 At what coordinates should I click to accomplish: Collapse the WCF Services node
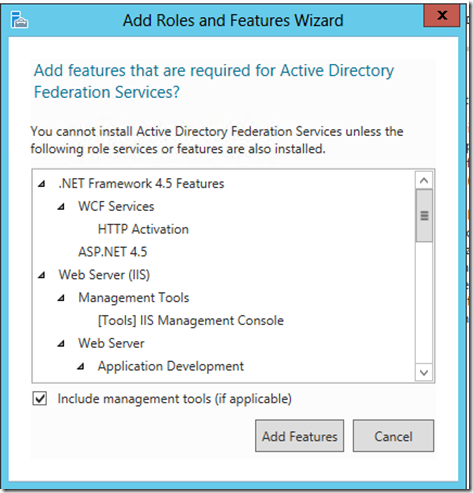point(61,207)
